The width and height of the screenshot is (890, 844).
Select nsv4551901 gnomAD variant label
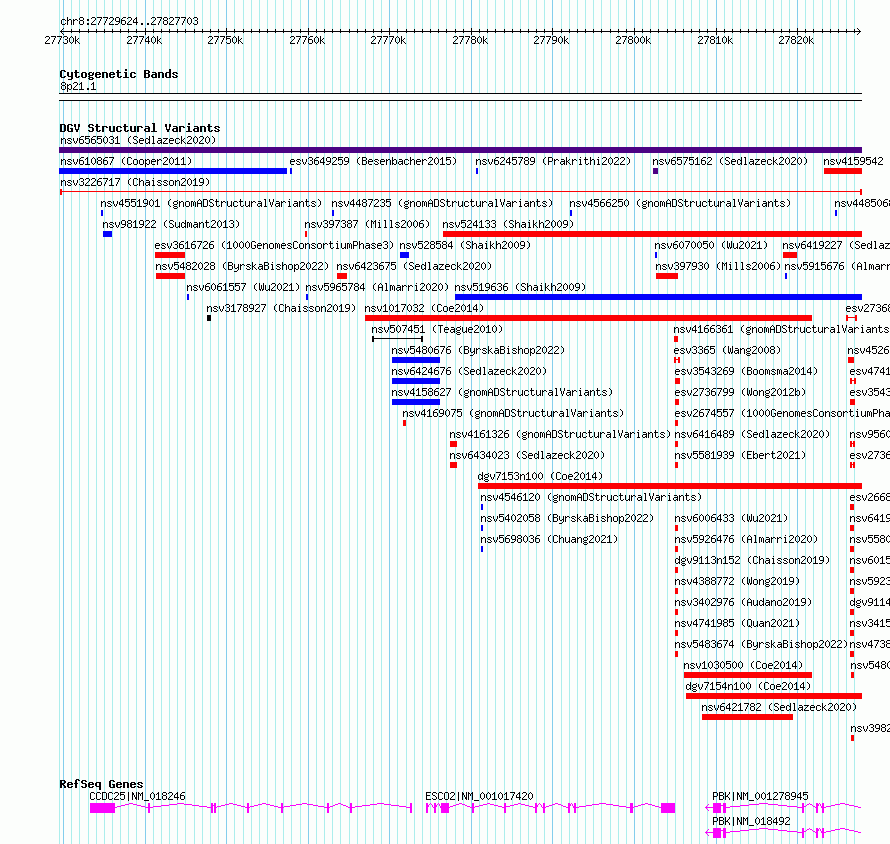tap(211, 203)
